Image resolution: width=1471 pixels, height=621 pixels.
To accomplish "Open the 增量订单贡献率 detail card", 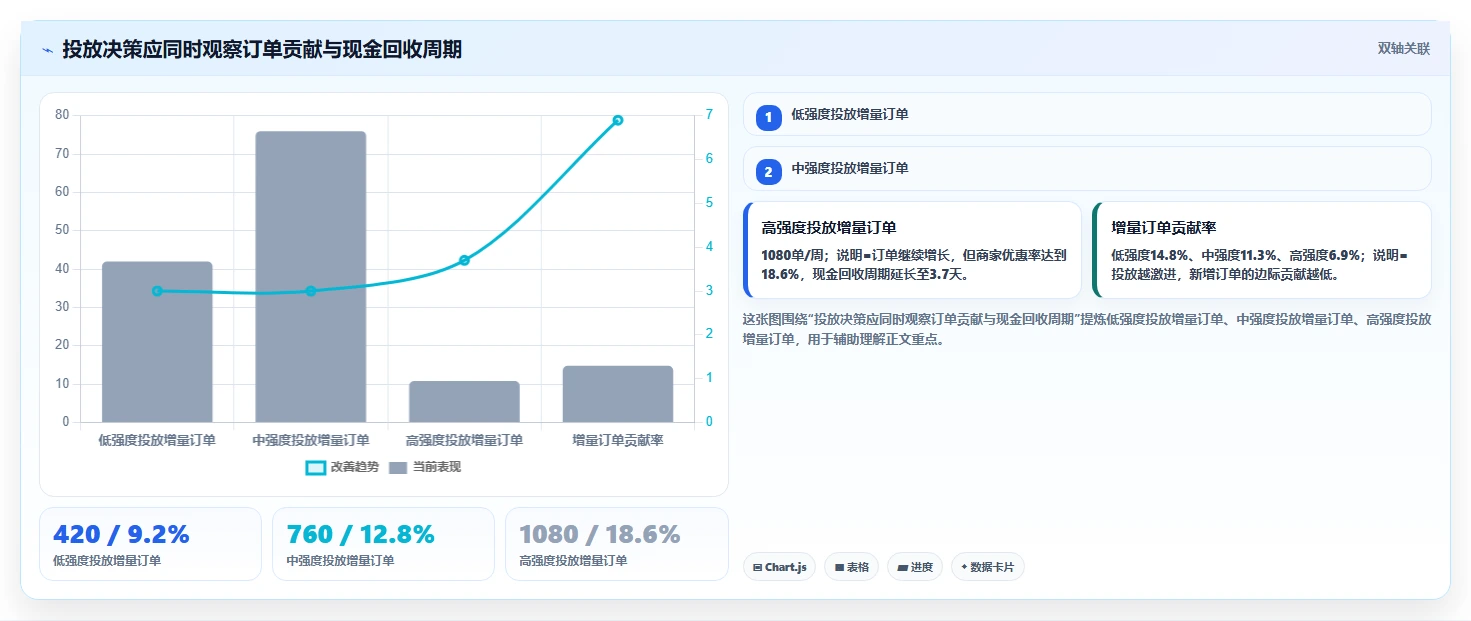I will (1262, 250).
